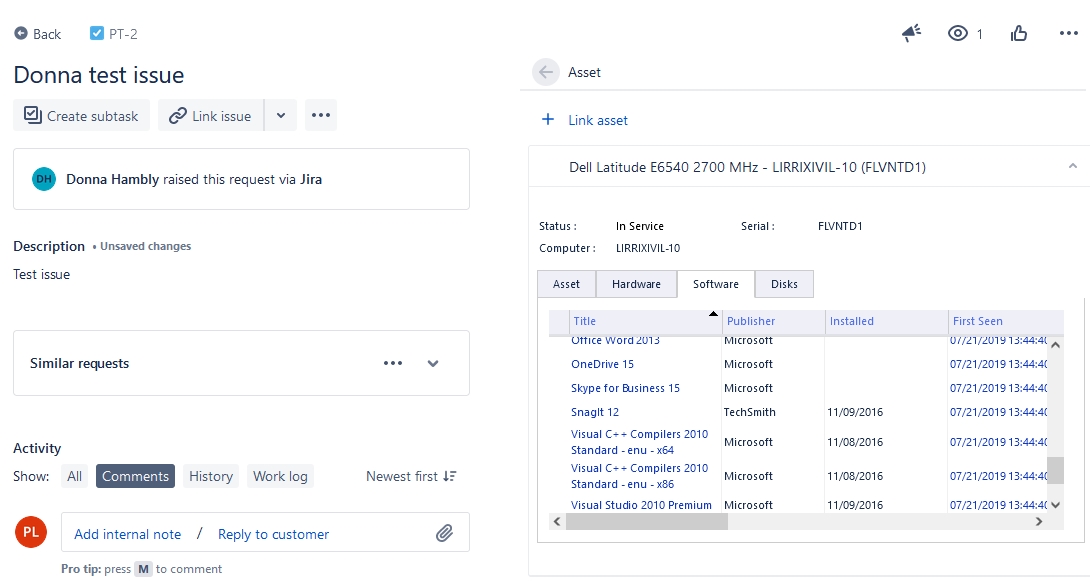This screenshot has width=1090, height=581.
Task: Click the thumbs up vote icon
Action: click(1018, 33)
